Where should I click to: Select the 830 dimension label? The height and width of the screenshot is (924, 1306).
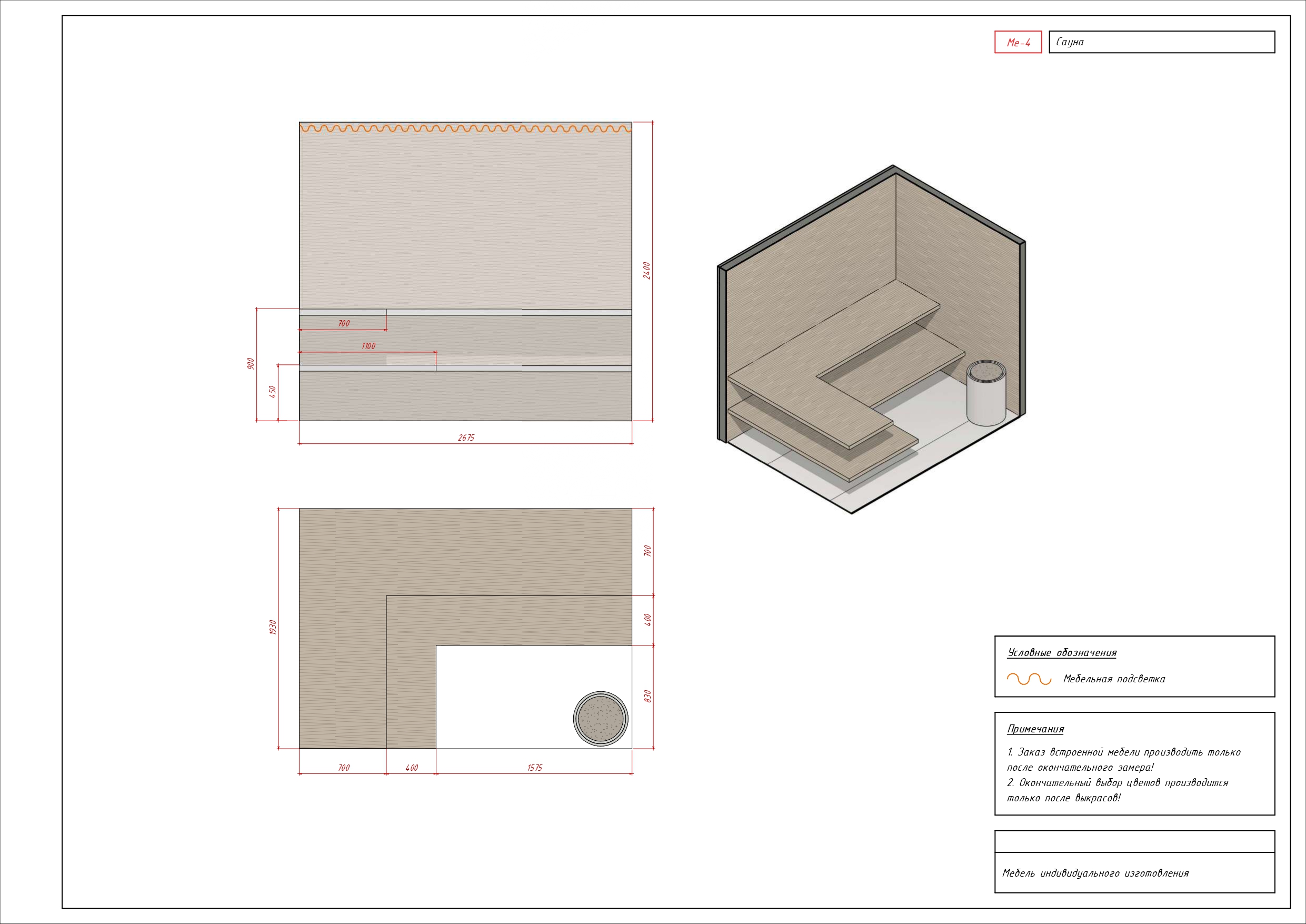pos(647,697)
